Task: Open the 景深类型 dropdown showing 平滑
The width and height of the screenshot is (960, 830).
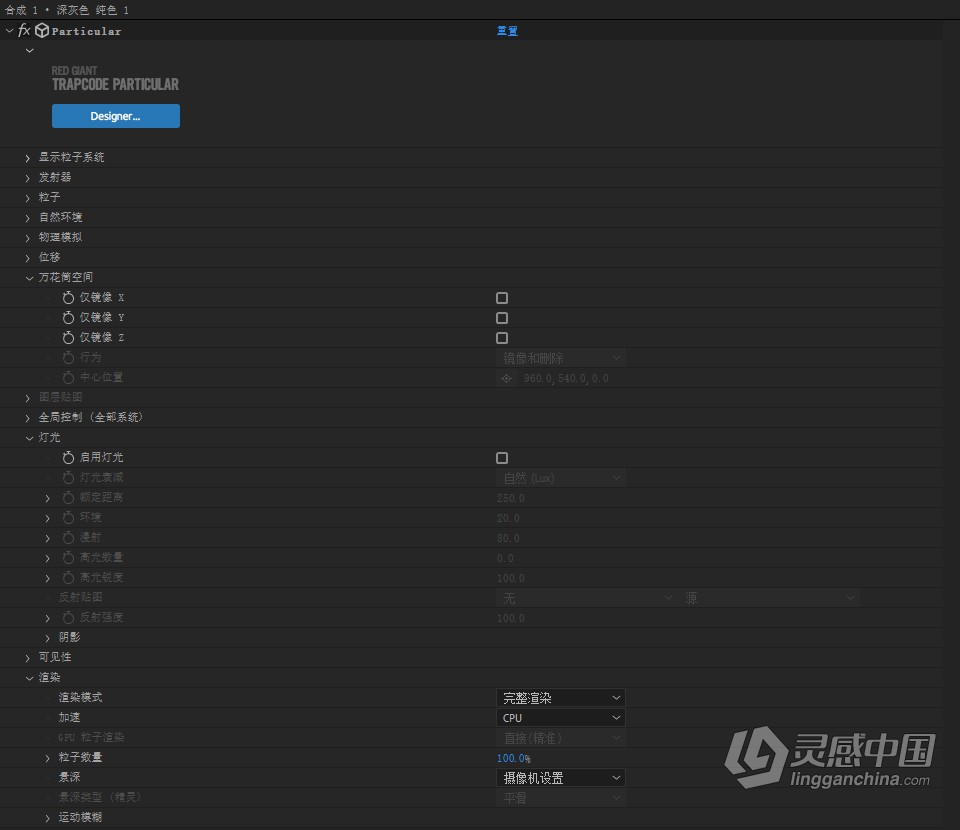Action: 560,798
